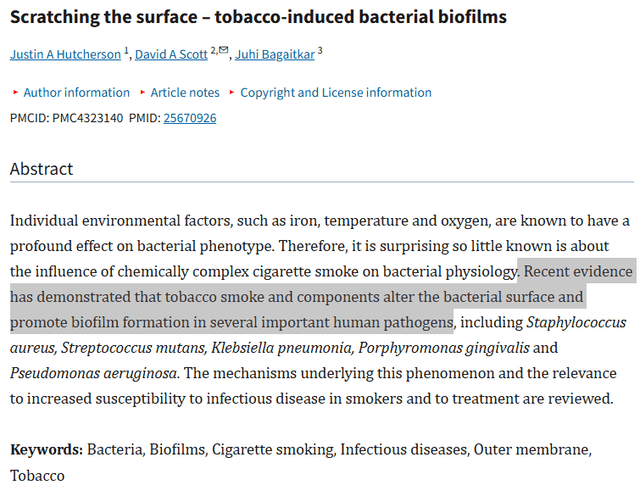Click affiliation superscript 3 after Bagaitkar

coord(319,50)
